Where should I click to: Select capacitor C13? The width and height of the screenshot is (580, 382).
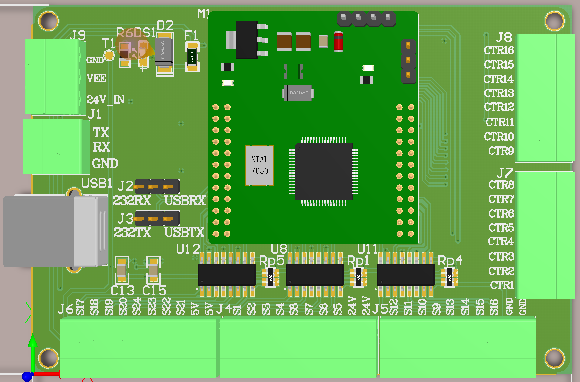(122, 270)
